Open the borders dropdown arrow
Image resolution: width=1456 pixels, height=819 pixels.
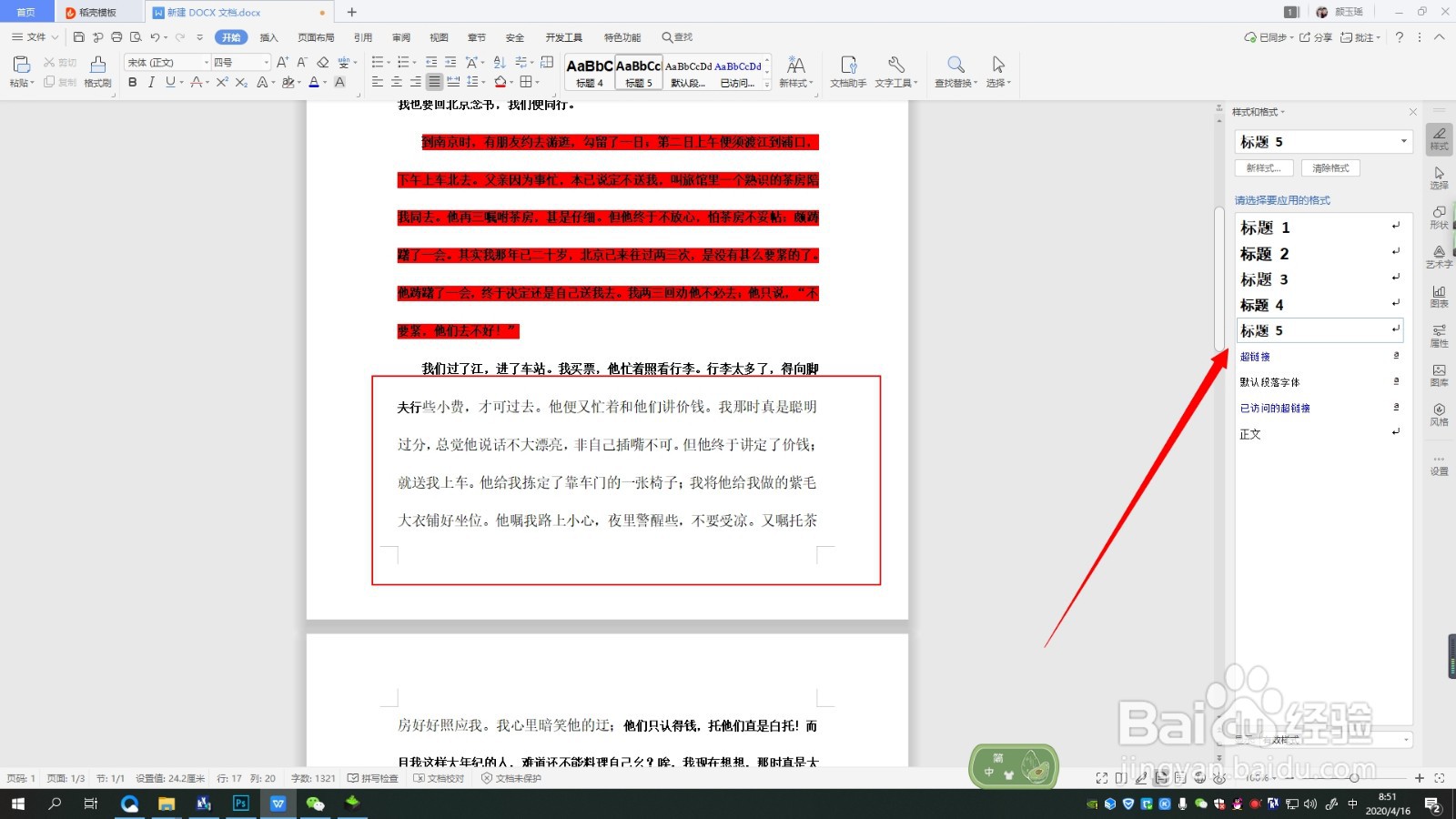pyautogui.click(x=538, y=82)
